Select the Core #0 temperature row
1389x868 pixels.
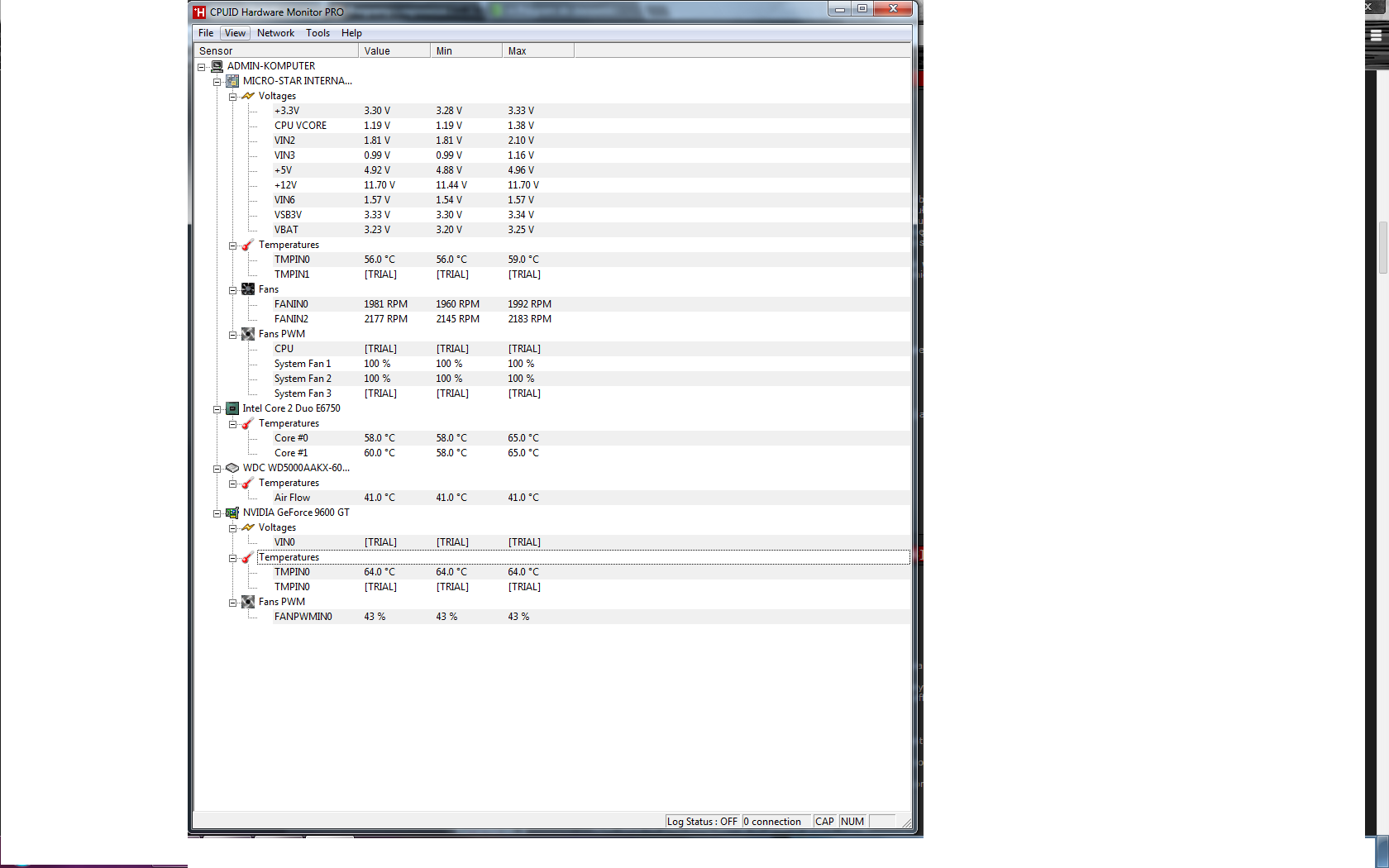tap(591, 438)
